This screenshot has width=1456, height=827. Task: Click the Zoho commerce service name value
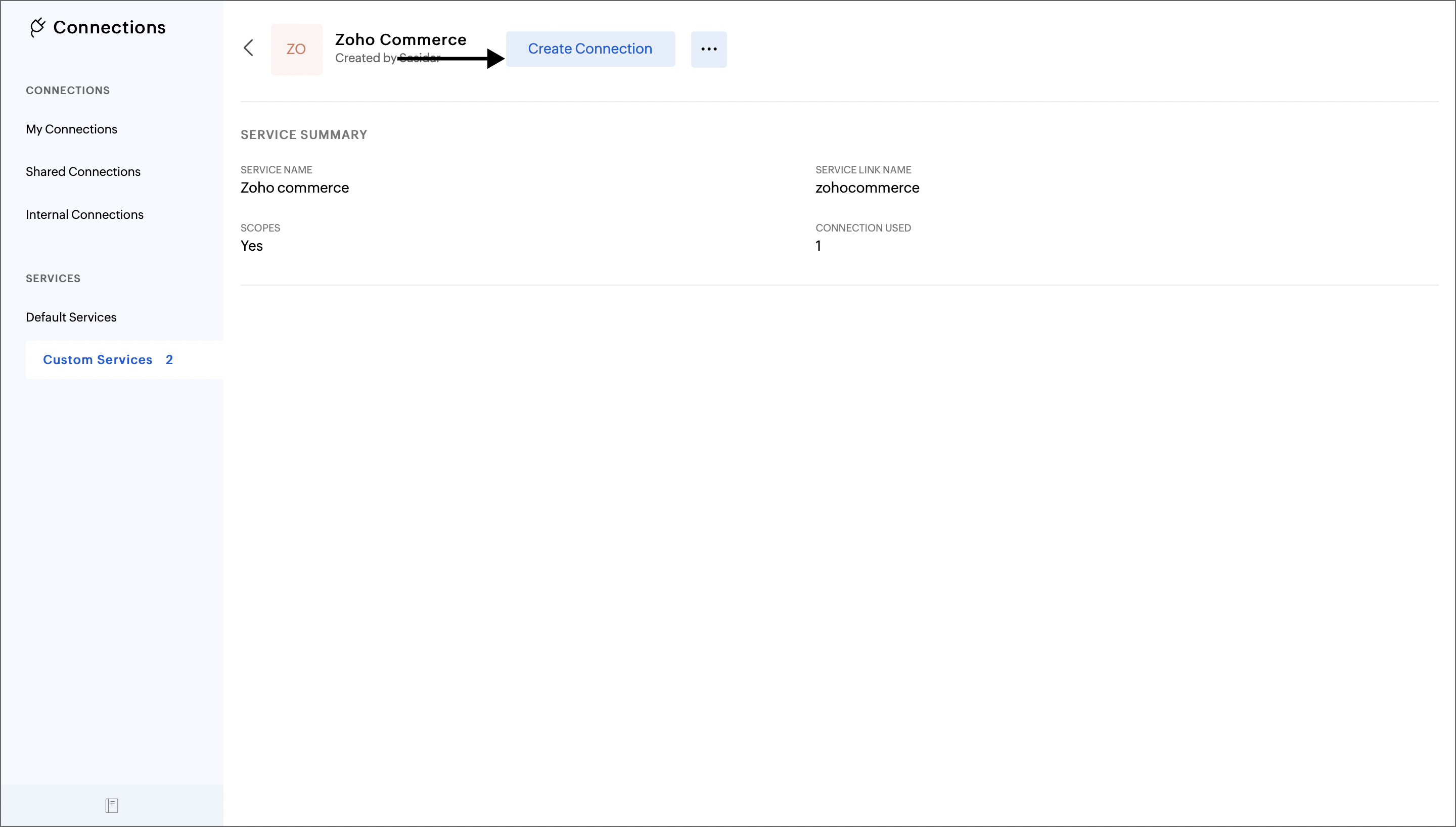coord(294,188)
